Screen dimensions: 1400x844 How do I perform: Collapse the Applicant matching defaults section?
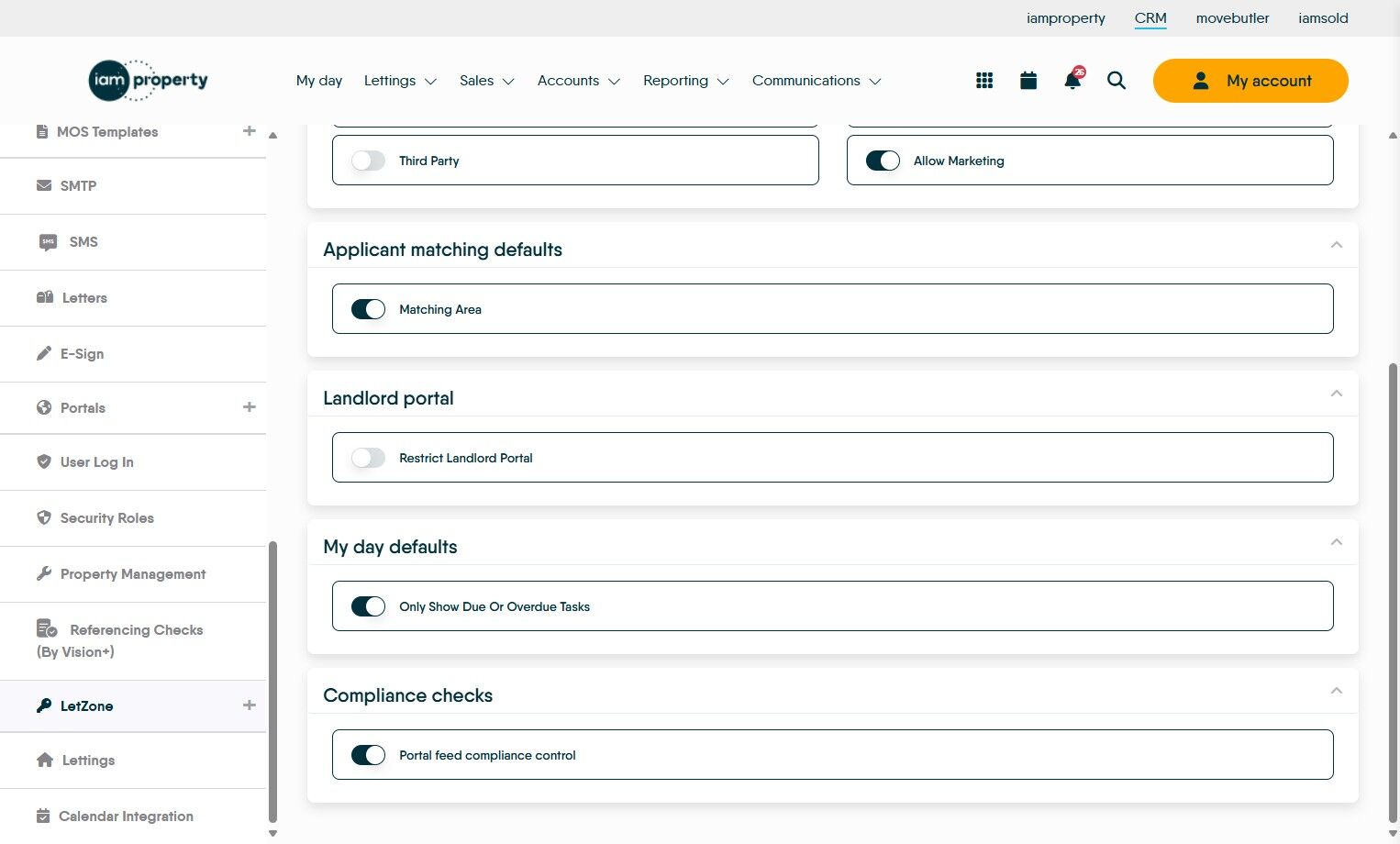(x=1337, y=245)
